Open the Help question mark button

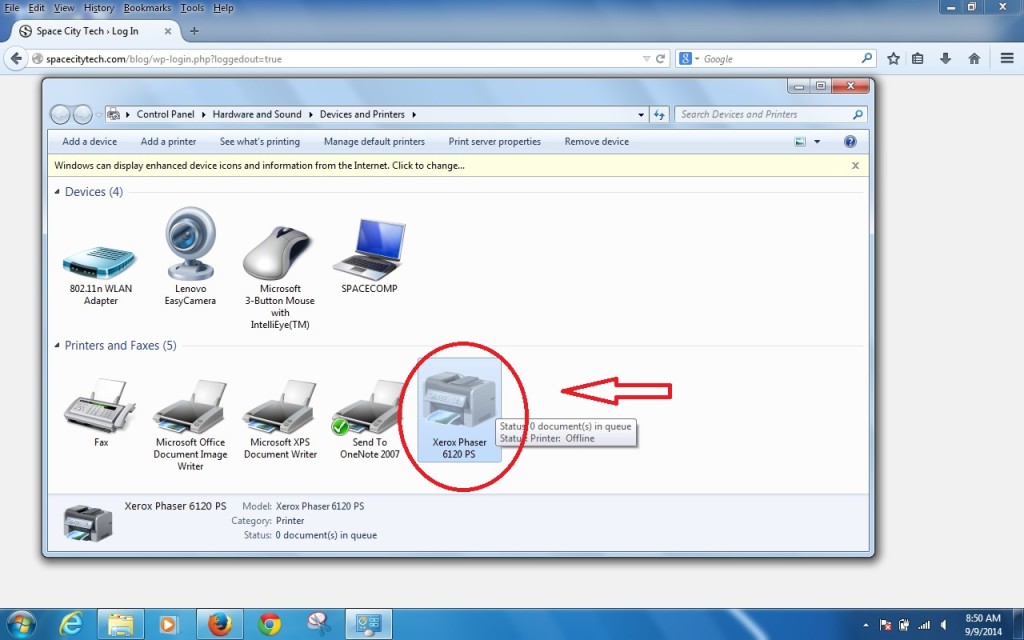[850, 142]
